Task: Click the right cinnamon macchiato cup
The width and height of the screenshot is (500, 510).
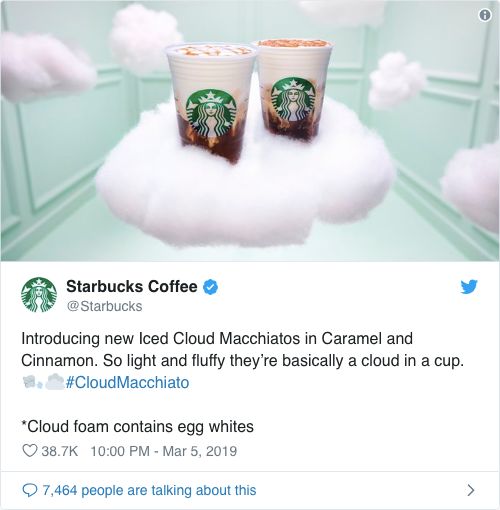Action: [x=293, y=90]
